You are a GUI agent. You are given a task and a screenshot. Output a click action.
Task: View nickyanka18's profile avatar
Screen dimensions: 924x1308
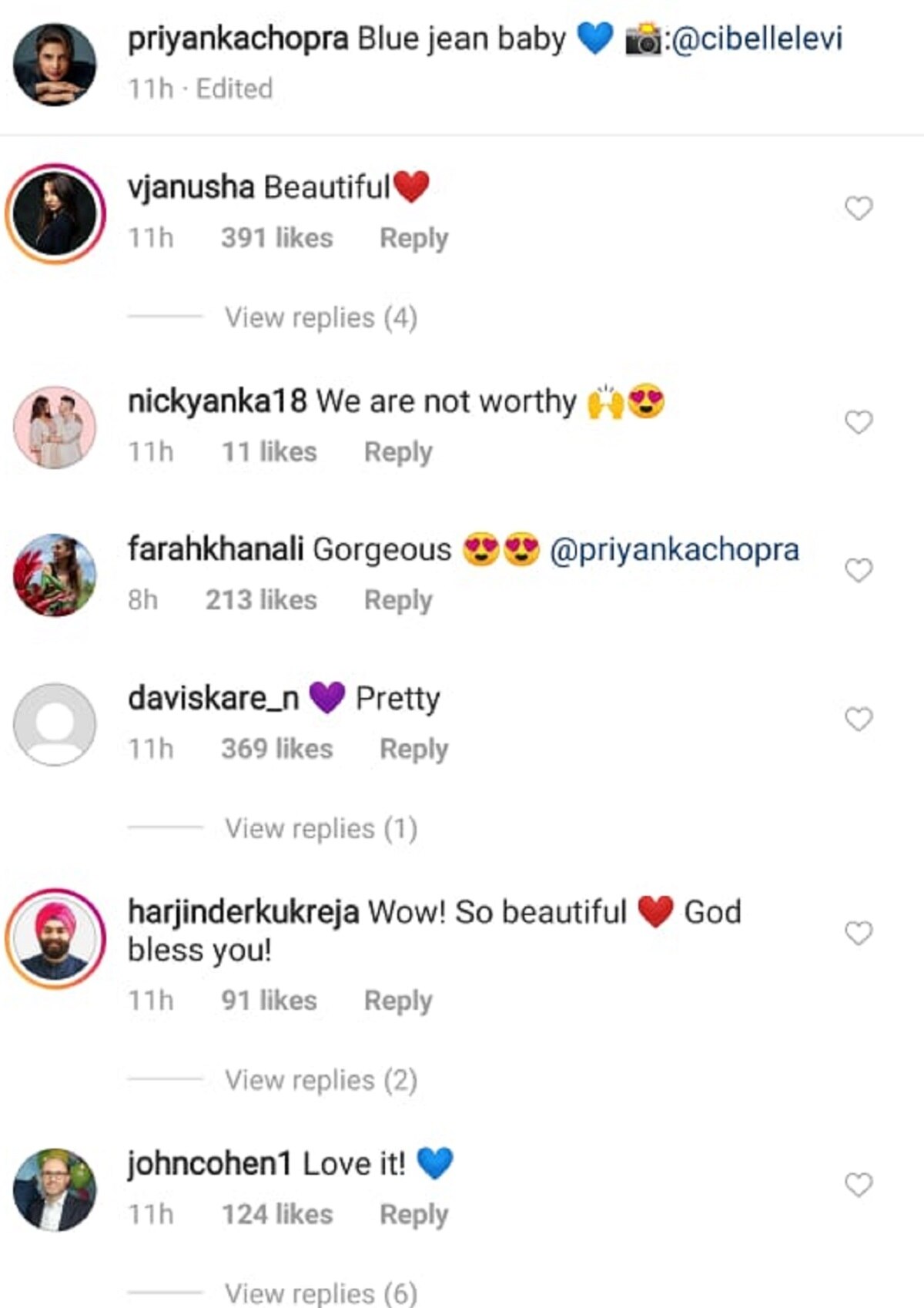(55, 428)
